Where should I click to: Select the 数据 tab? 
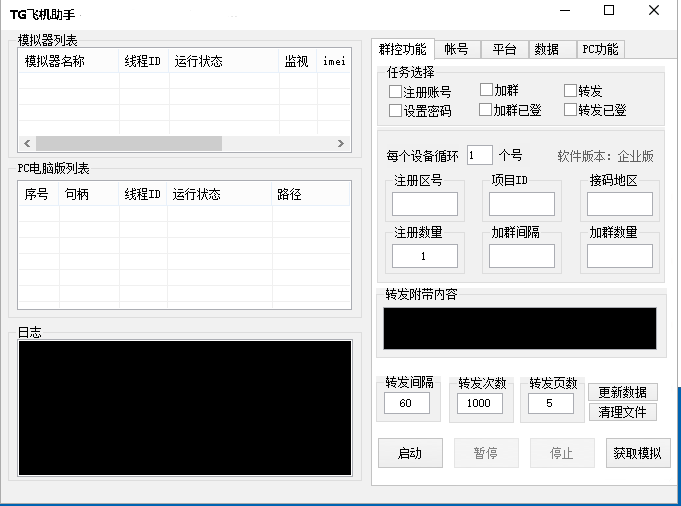tap(547, 49)
